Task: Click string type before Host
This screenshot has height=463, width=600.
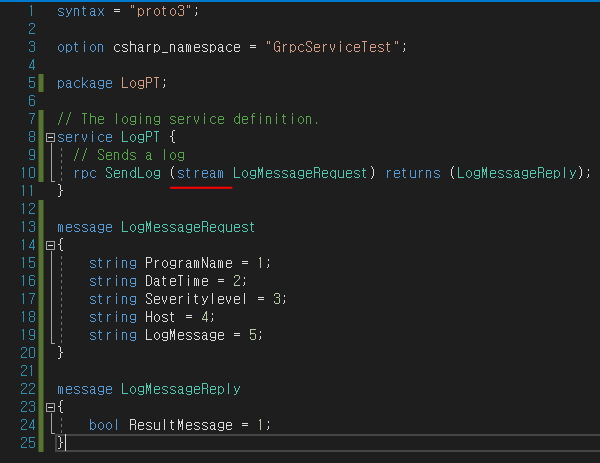Action: click(x=113, y=317)
